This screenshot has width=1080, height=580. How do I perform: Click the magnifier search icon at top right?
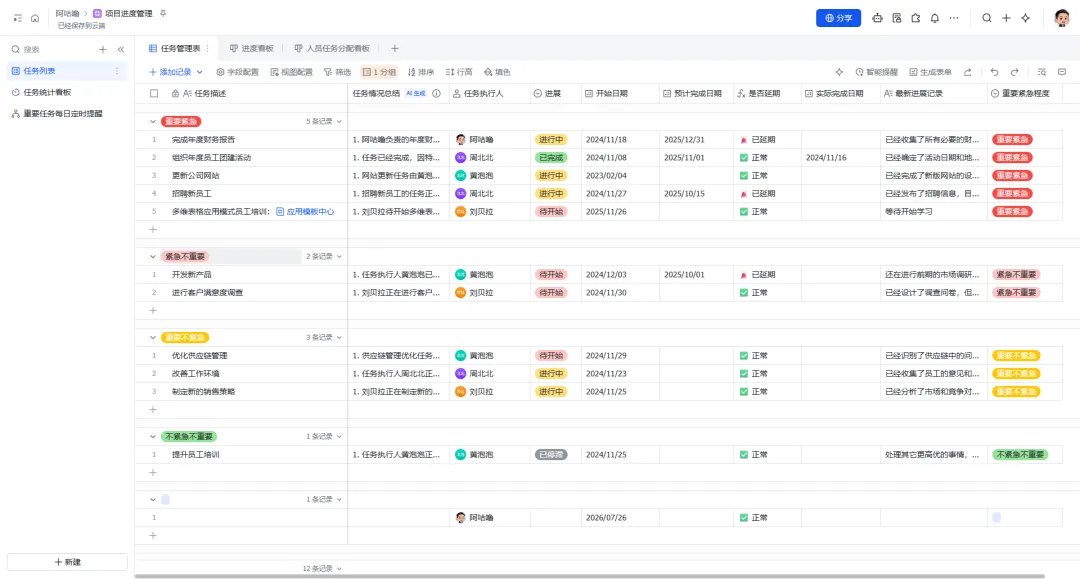987,18
